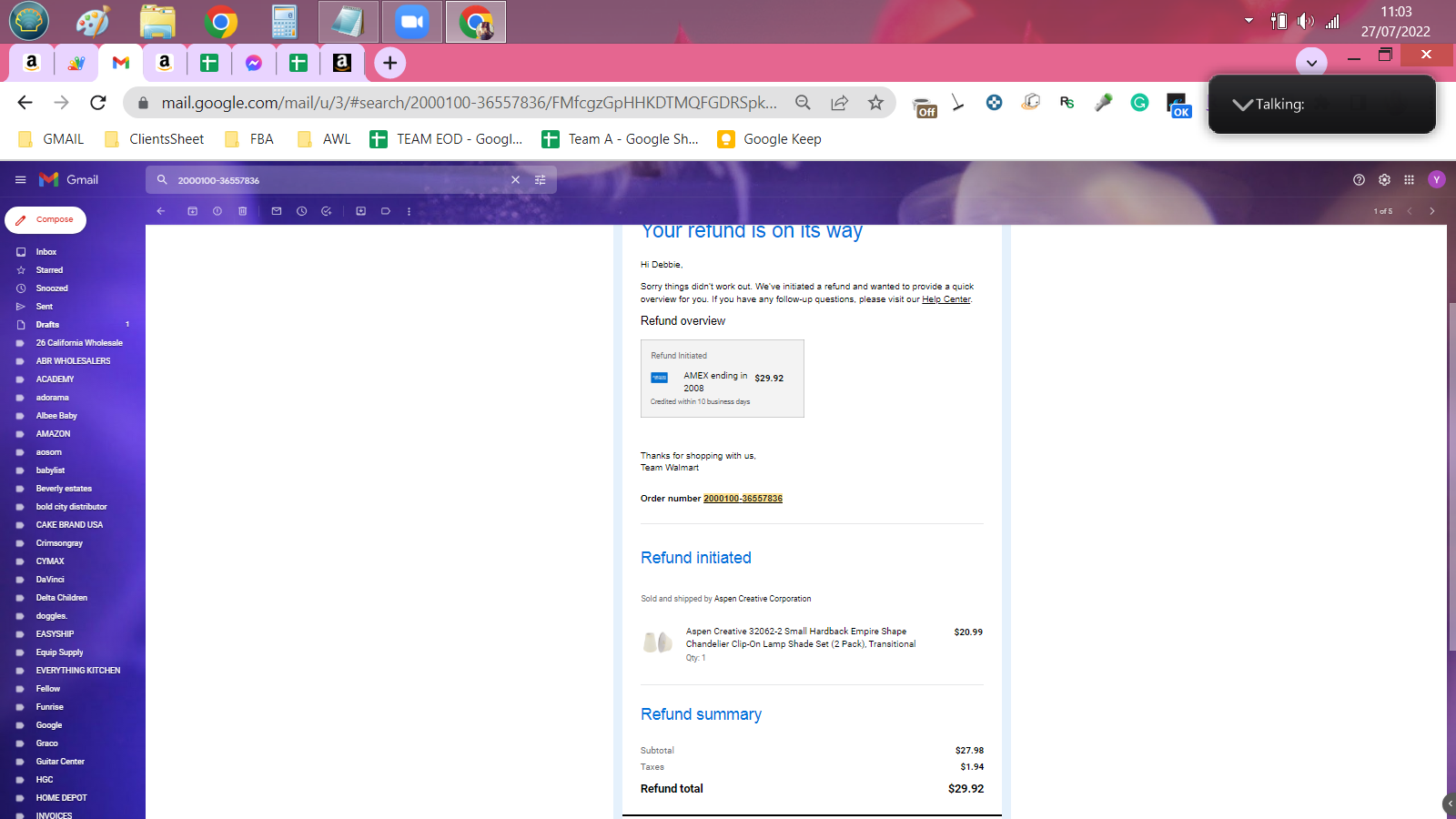Show search options filter
Viewport: 1456px width, 819px height.
540,180
